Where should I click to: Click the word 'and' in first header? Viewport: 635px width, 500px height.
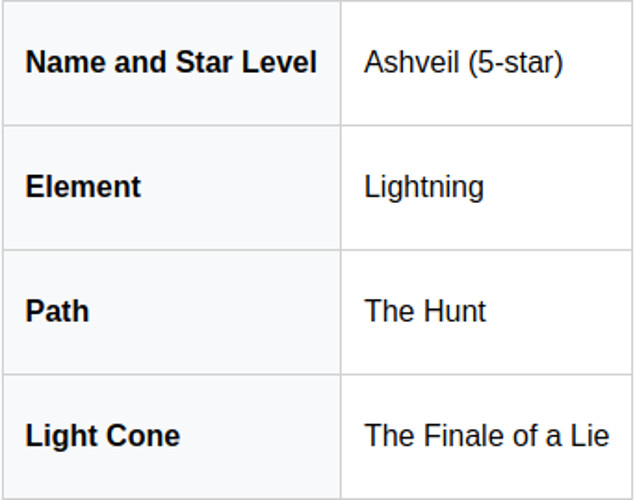[x=141, y=63]
